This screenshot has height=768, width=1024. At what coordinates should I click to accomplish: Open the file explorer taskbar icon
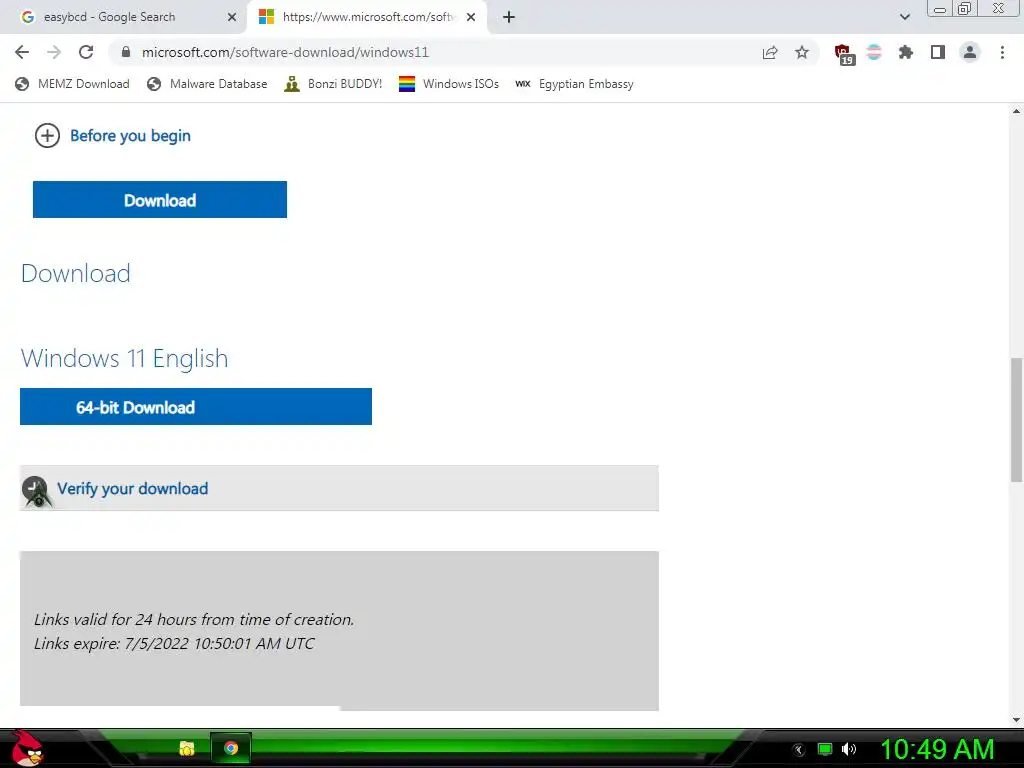pos(187,748)
